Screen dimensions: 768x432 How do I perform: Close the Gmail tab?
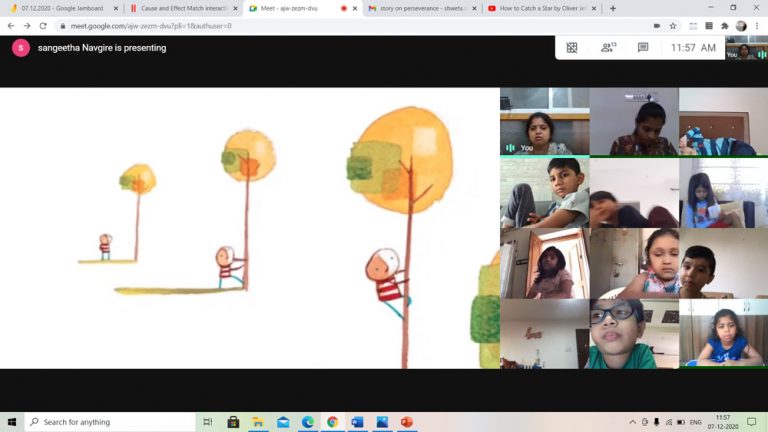[474, 8]
